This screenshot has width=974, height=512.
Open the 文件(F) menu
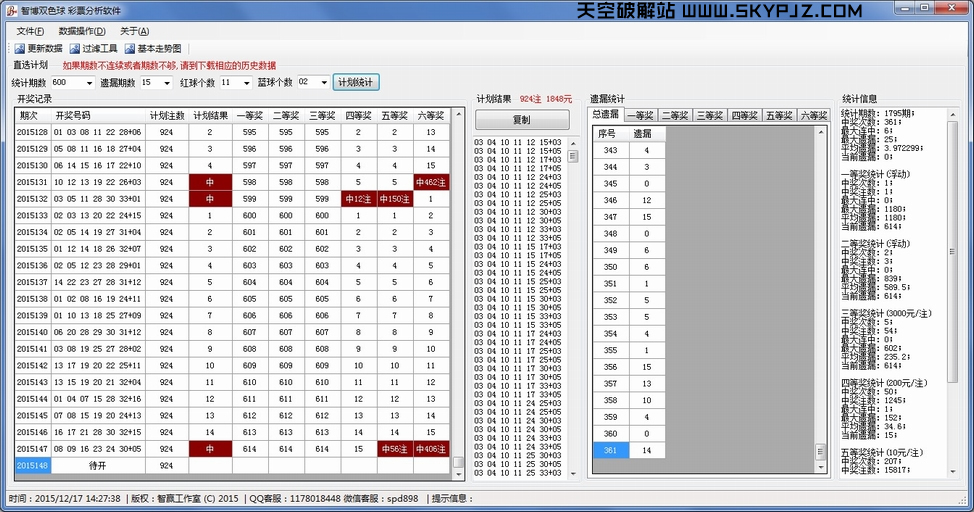pyautogui.click(x=30, y=31)
